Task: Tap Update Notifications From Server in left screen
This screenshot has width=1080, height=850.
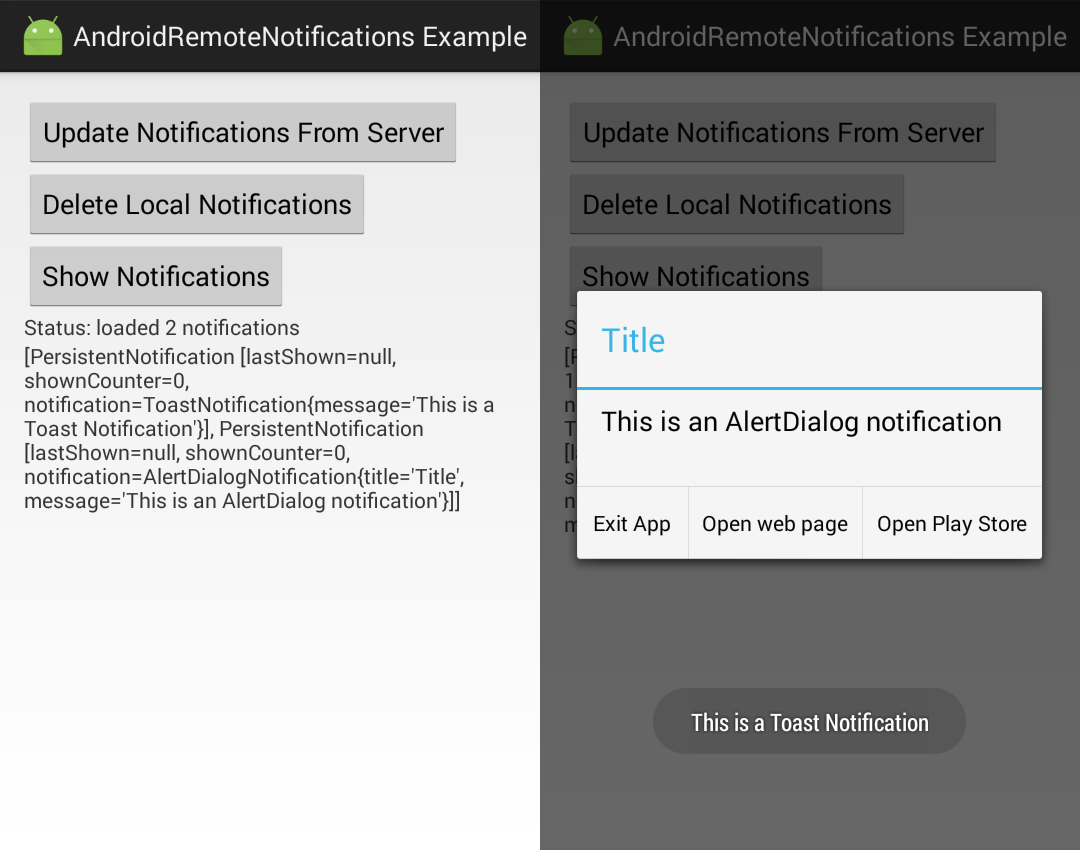Action: [242, 132]
